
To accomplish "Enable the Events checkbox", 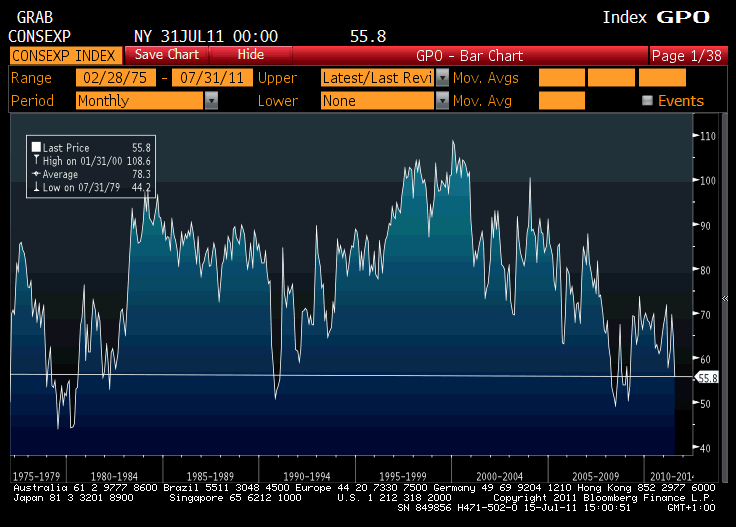I will pyautogui.click(x=647, y=101).
